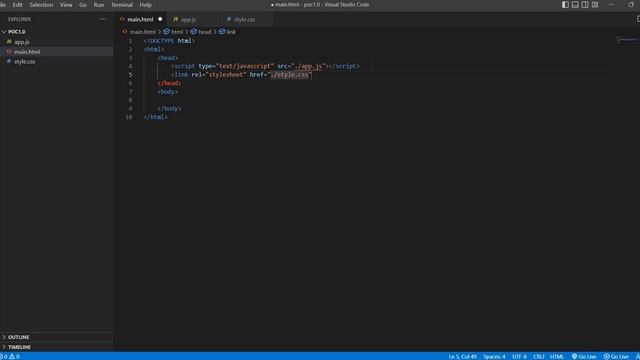
Task: Click the DOCTYPE html line
Action: [169, 41]
